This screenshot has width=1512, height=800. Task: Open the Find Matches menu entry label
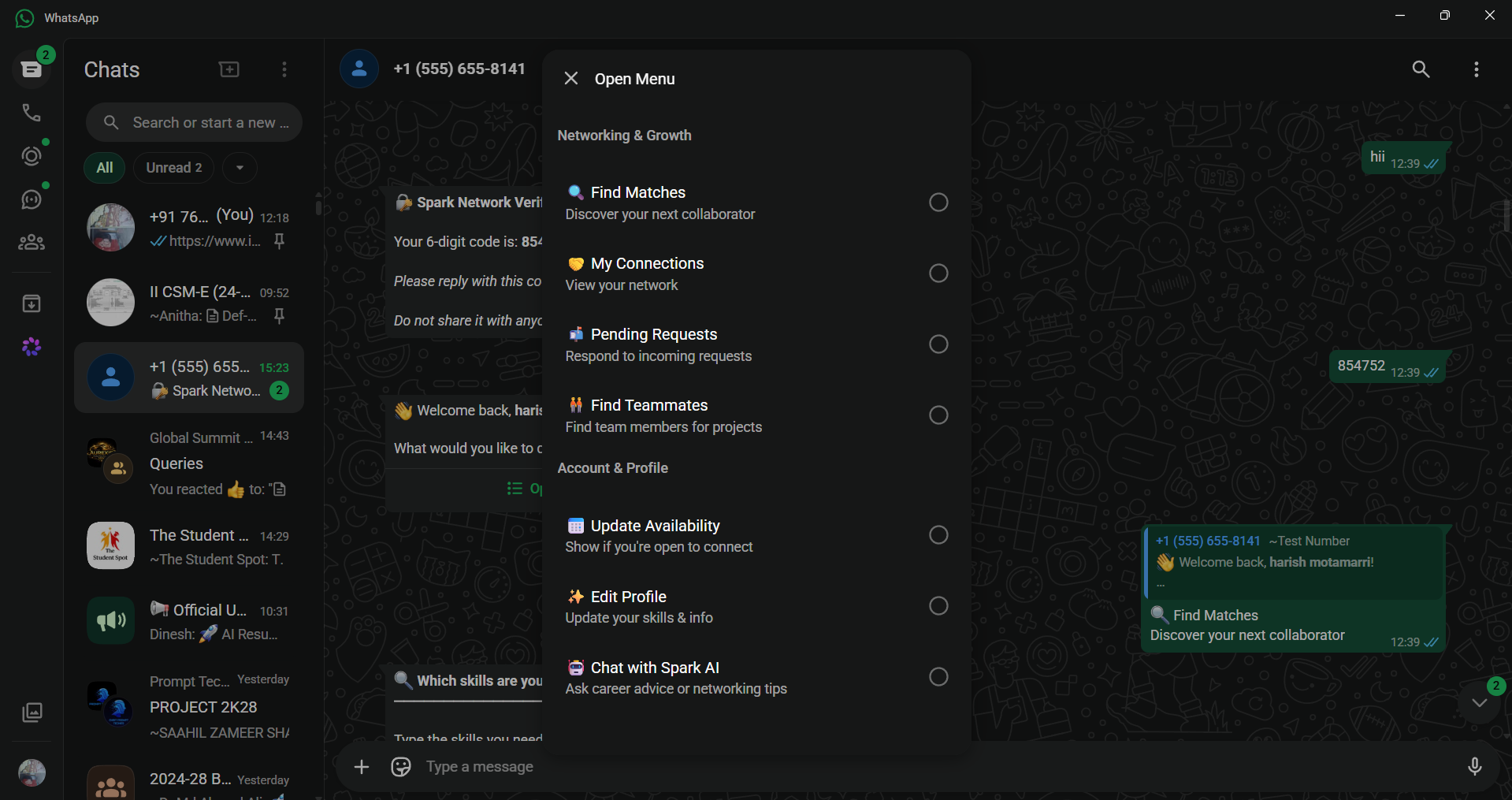[x=638, y=192]
